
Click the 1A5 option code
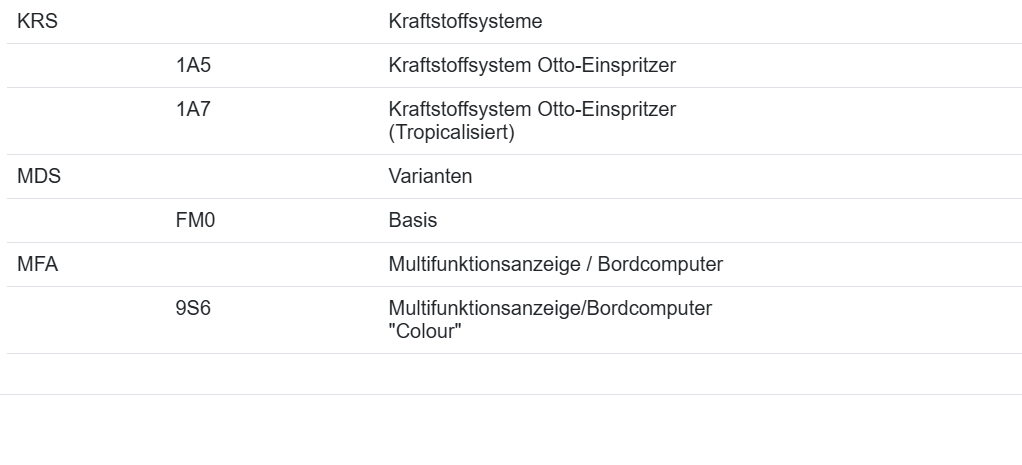pos(193,66)
